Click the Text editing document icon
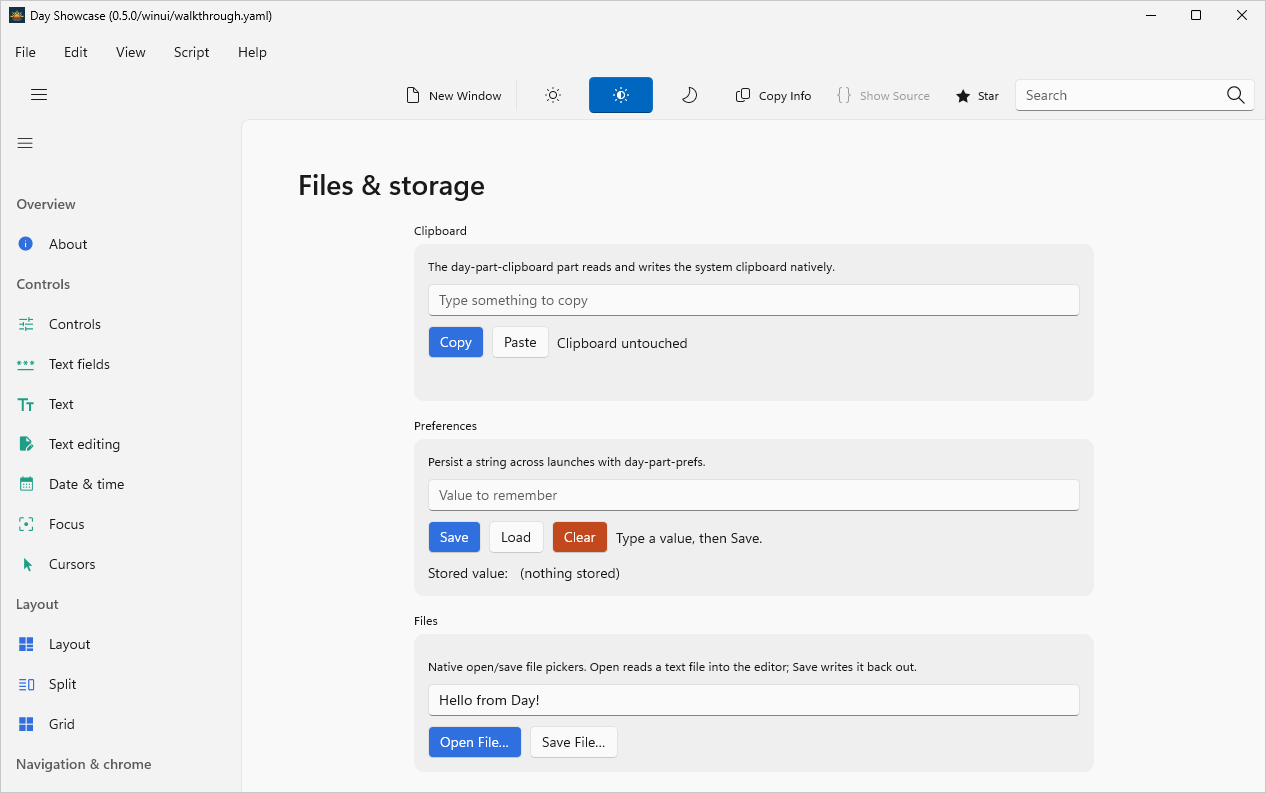 pos(26,444)
